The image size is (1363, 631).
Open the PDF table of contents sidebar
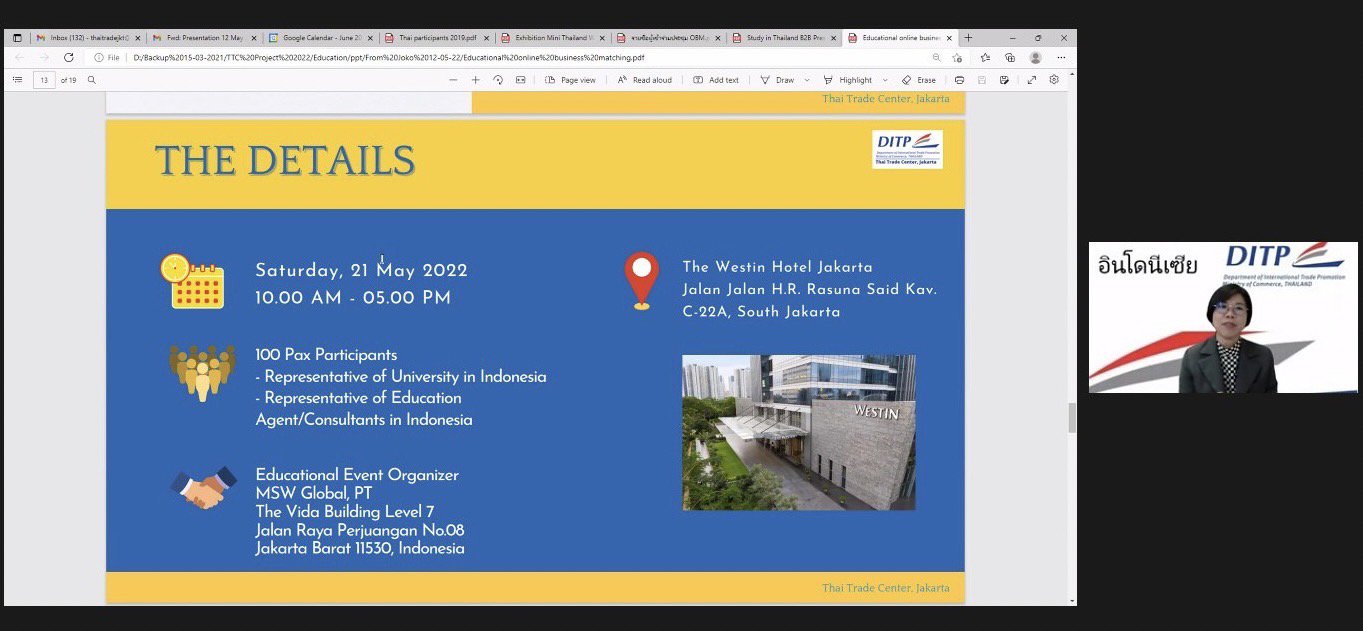click(x=17, y=80)
